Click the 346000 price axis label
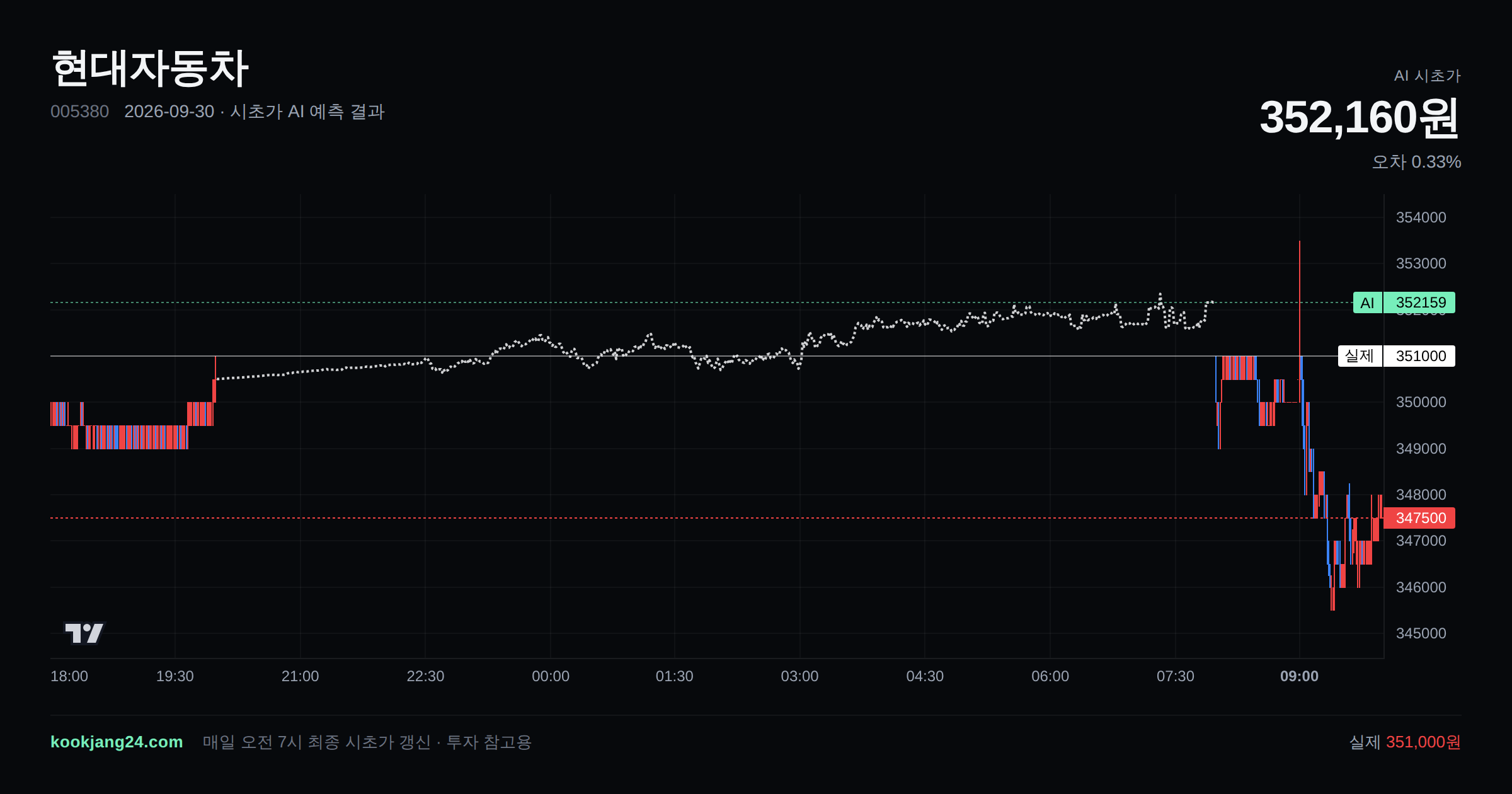The height and width of the screenshot is (794, 1512). pos(1421,587)
